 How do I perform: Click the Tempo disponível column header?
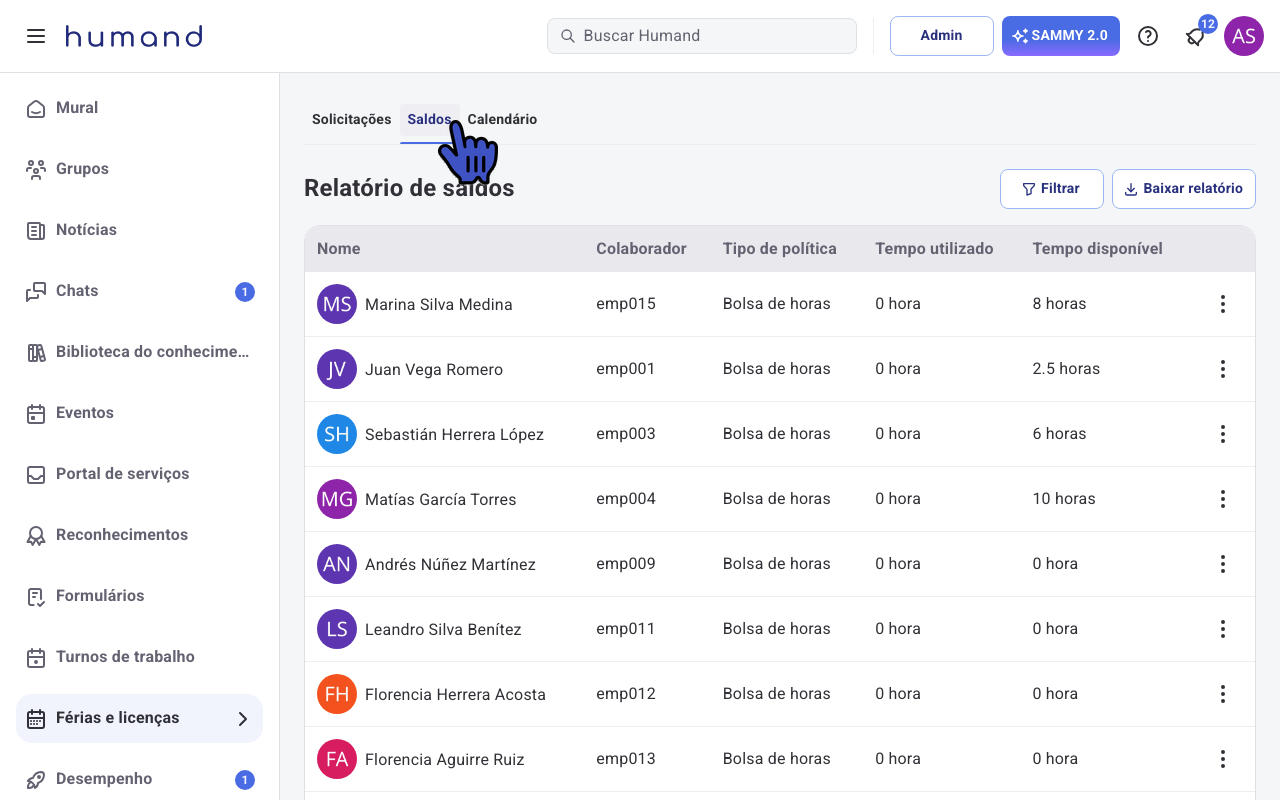[x=1097, y=249]
